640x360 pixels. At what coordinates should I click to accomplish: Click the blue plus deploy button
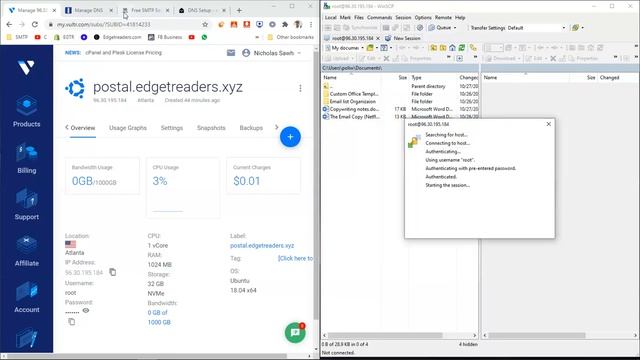tap(290, 137)
